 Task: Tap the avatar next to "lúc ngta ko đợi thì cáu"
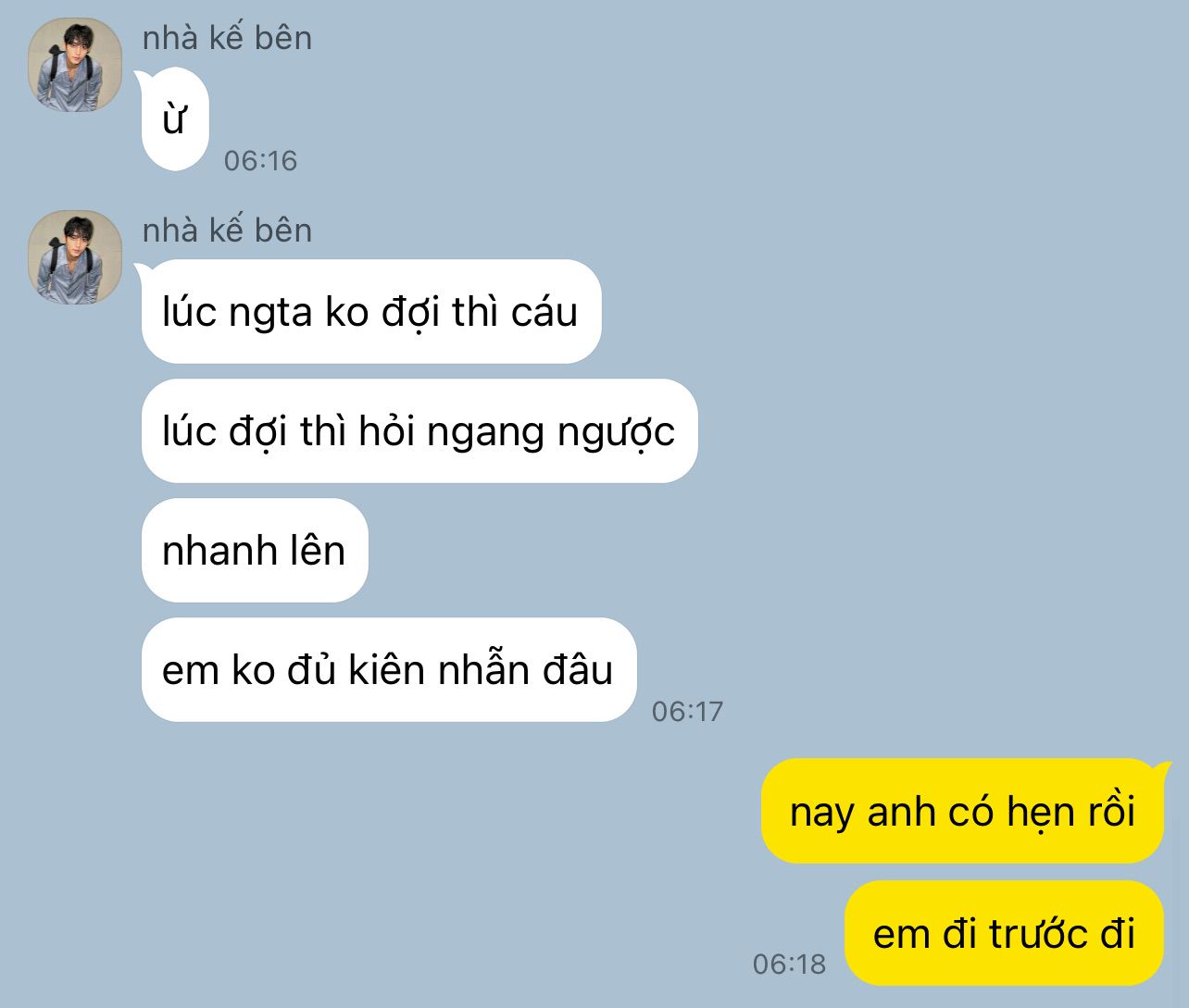tap(75, 257)
